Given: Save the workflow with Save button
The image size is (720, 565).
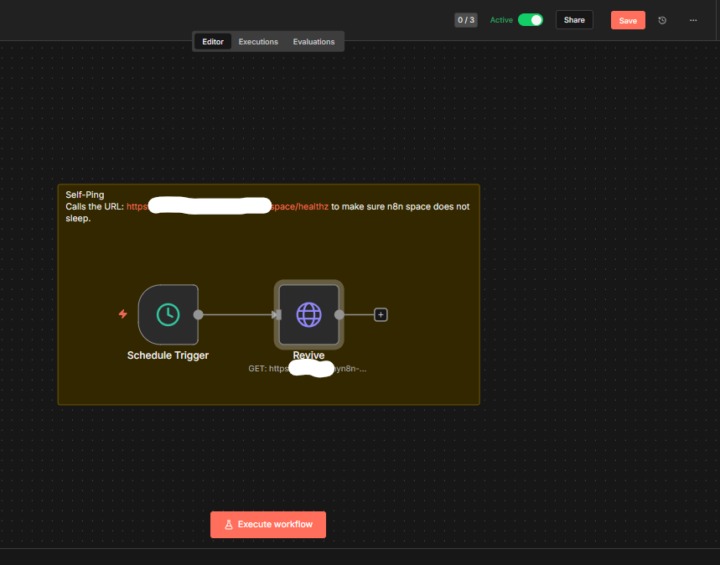Looking at the screenshot, I should 628,20.
